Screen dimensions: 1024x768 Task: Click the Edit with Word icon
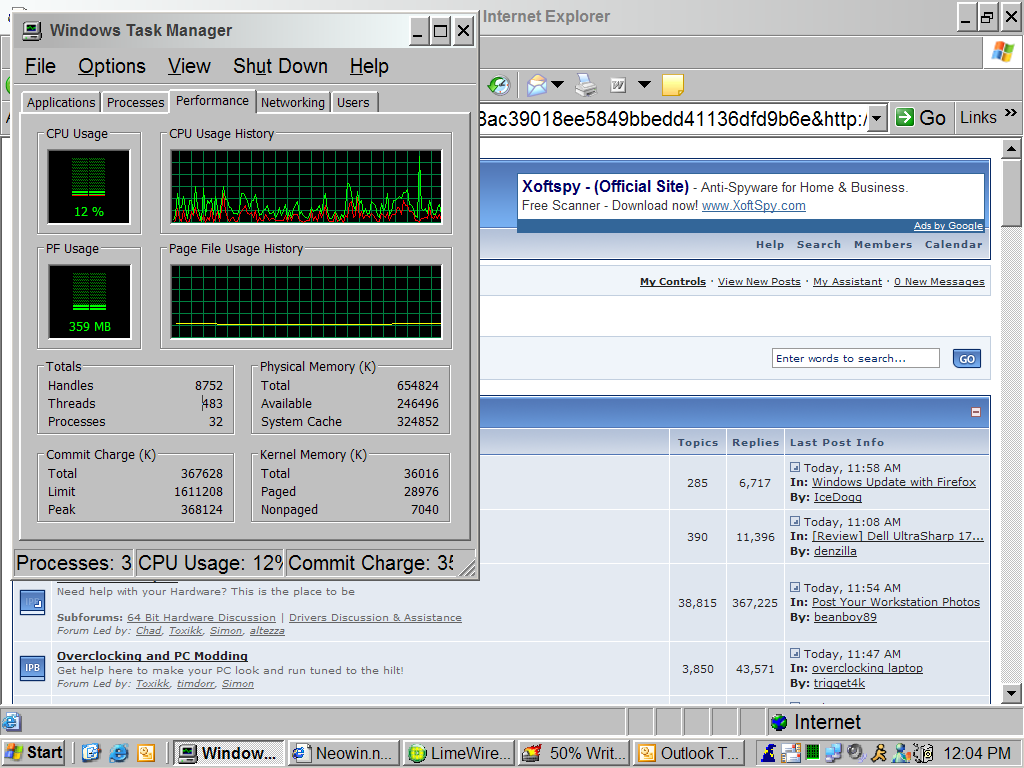(618, 85)
